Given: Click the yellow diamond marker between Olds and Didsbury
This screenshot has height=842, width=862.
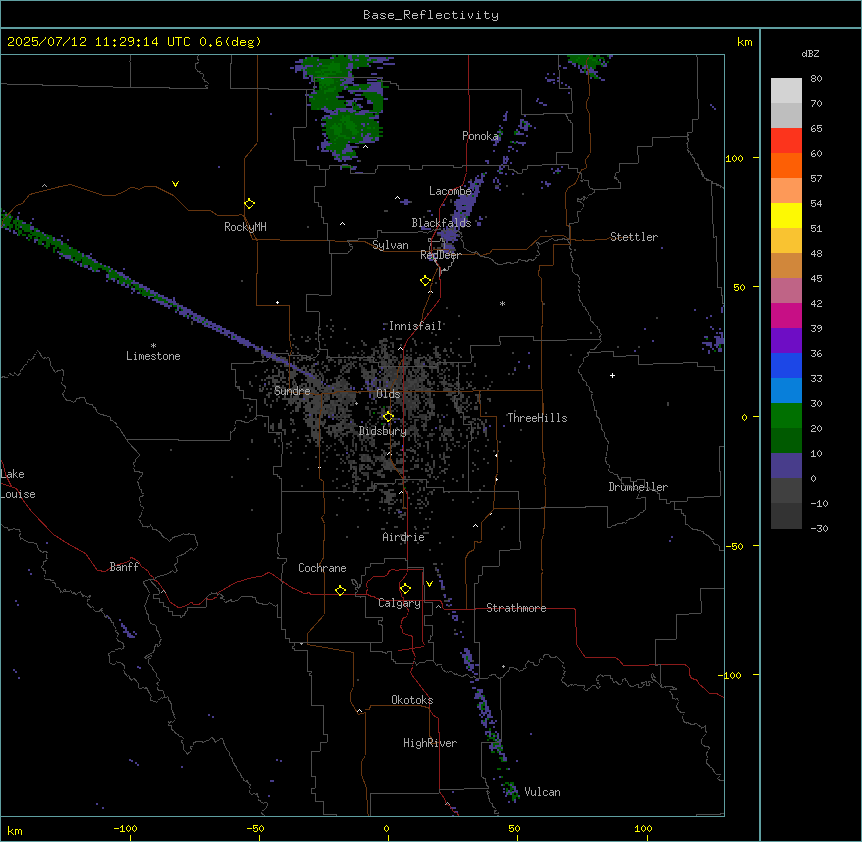Looking at the screenshot, I should pyautogui.click(x=389, y=417).
